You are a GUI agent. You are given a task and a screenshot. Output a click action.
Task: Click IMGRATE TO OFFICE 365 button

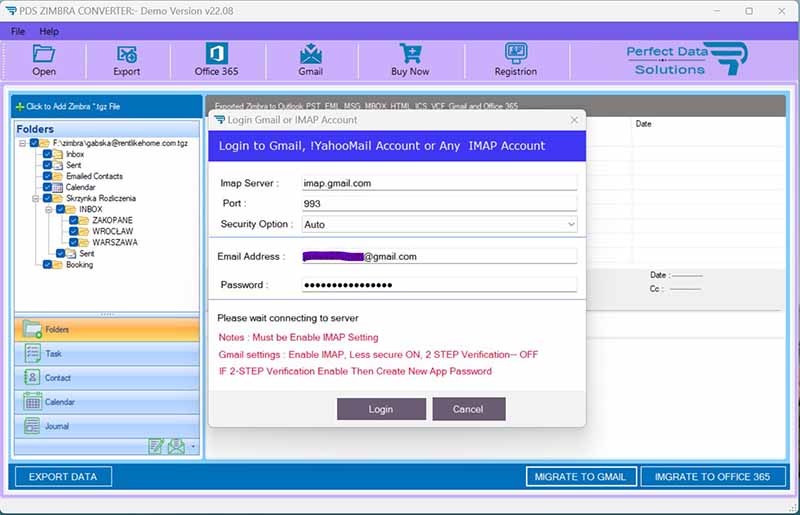pos(712,477)
